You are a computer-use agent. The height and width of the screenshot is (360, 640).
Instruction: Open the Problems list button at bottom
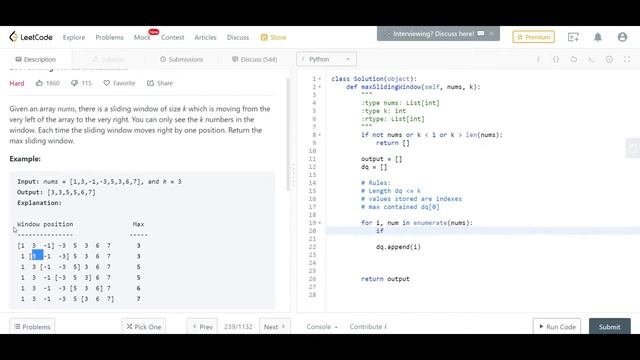click(32, 327)
